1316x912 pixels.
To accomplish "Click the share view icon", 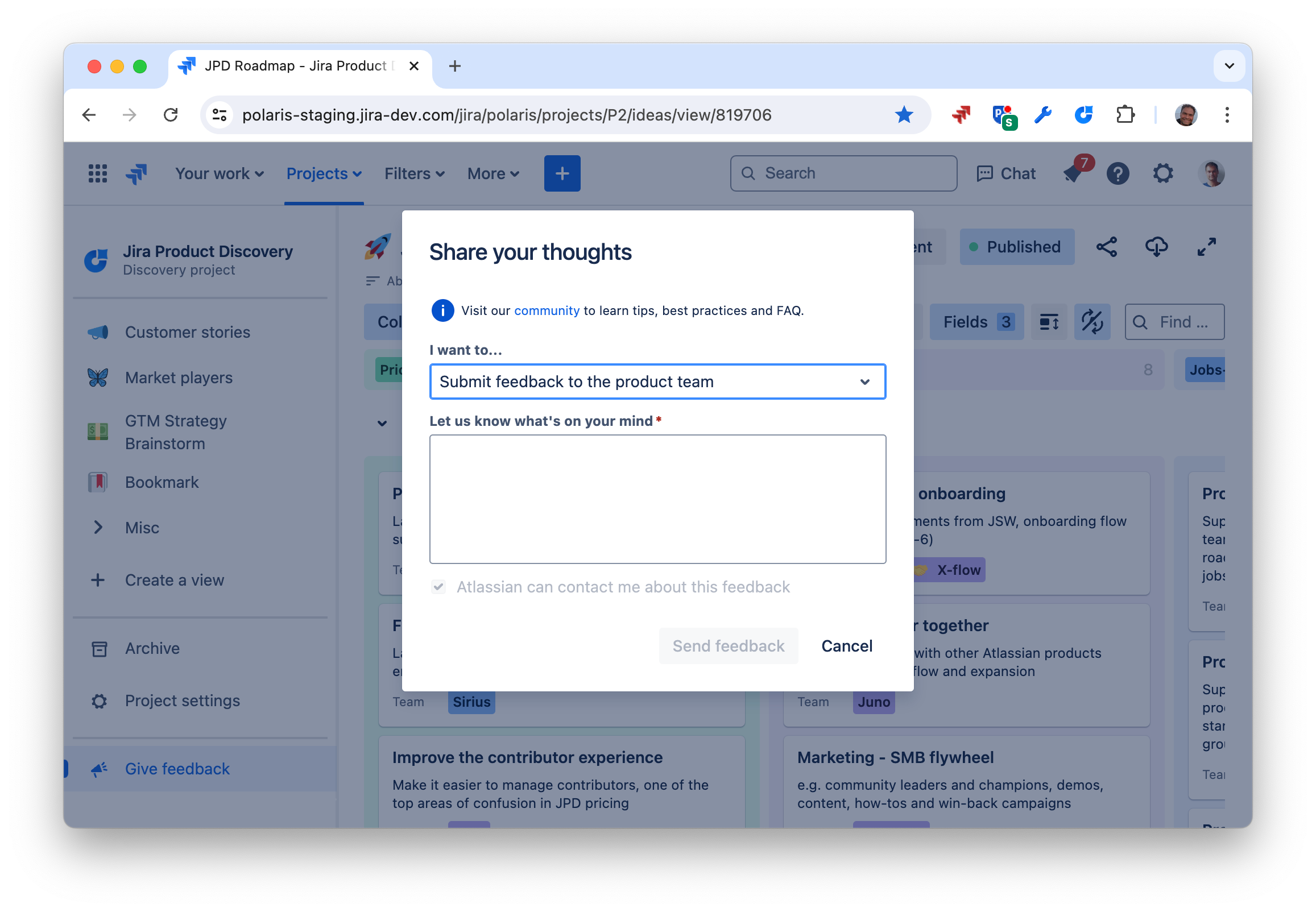I will coord(1106,247).
